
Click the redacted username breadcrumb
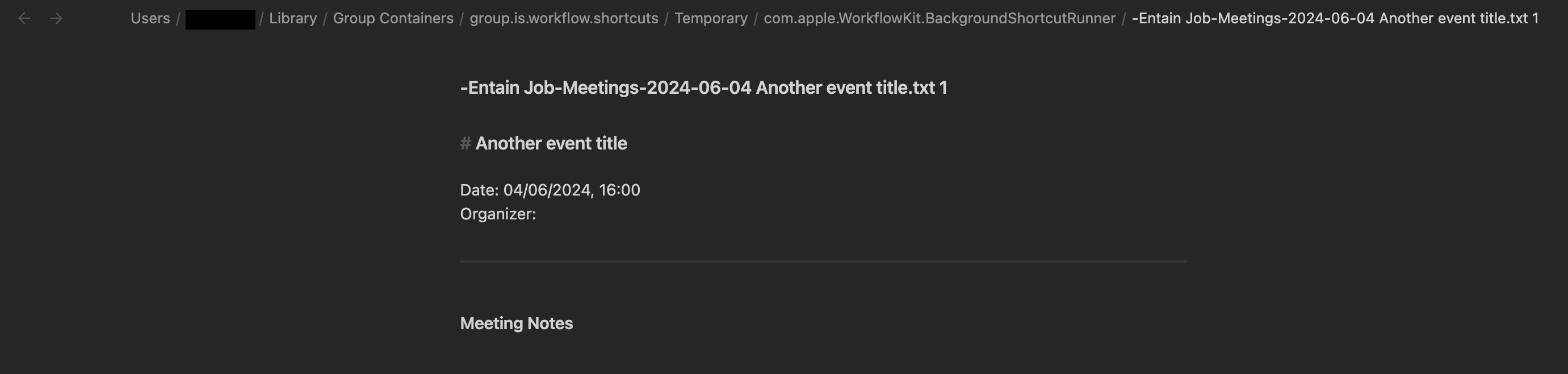(220, 19)
